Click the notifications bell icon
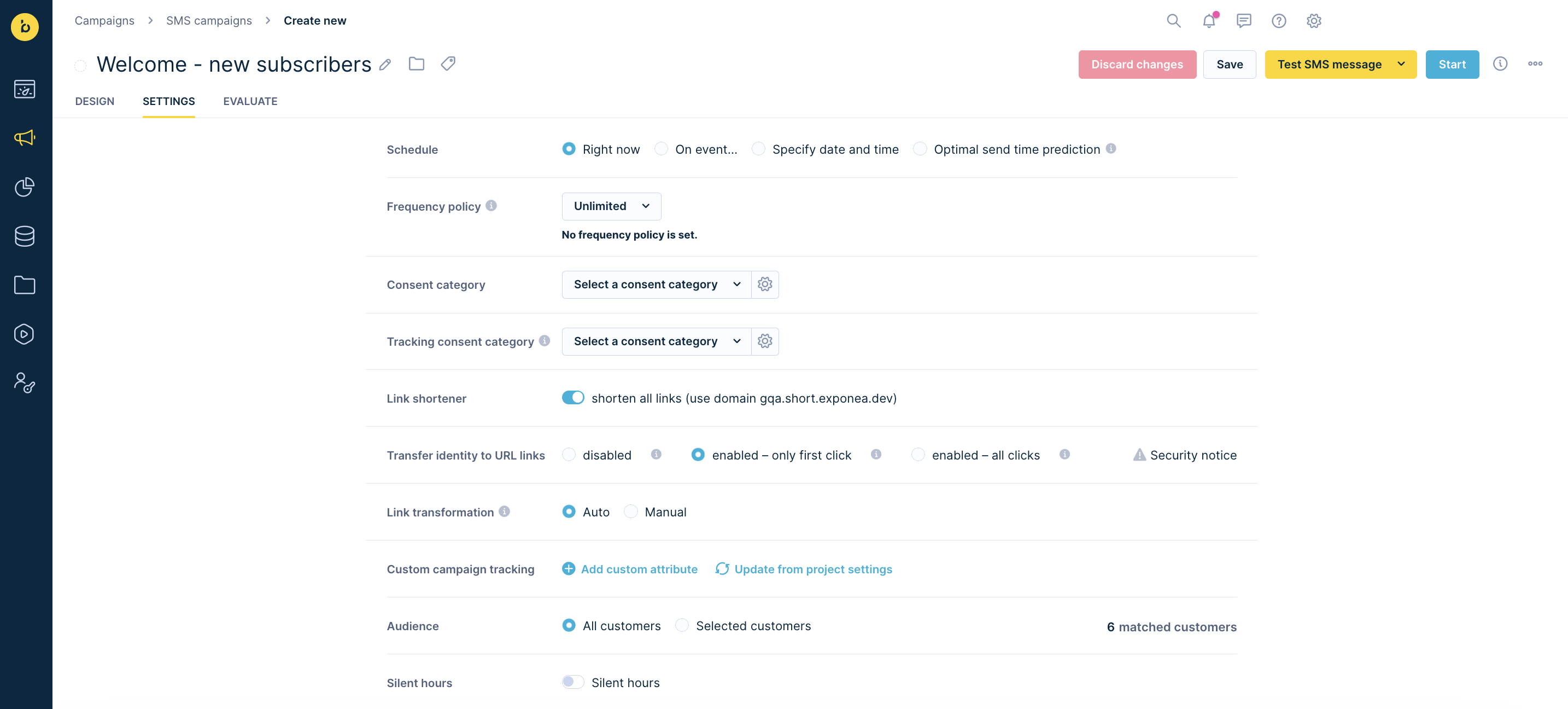Viewport: 1568px width, 709px height. coord(1208,21)
